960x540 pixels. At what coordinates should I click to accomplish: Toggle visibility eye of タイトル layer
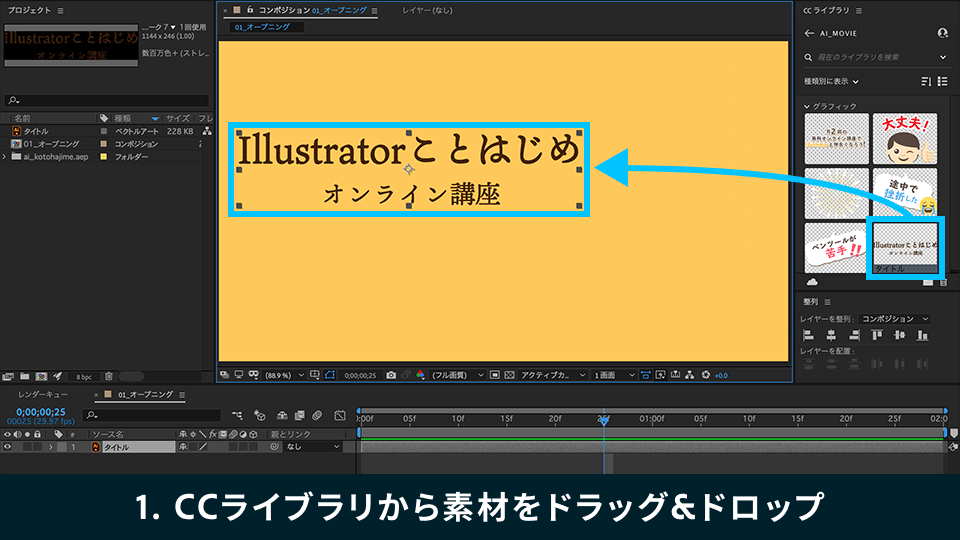7,447
